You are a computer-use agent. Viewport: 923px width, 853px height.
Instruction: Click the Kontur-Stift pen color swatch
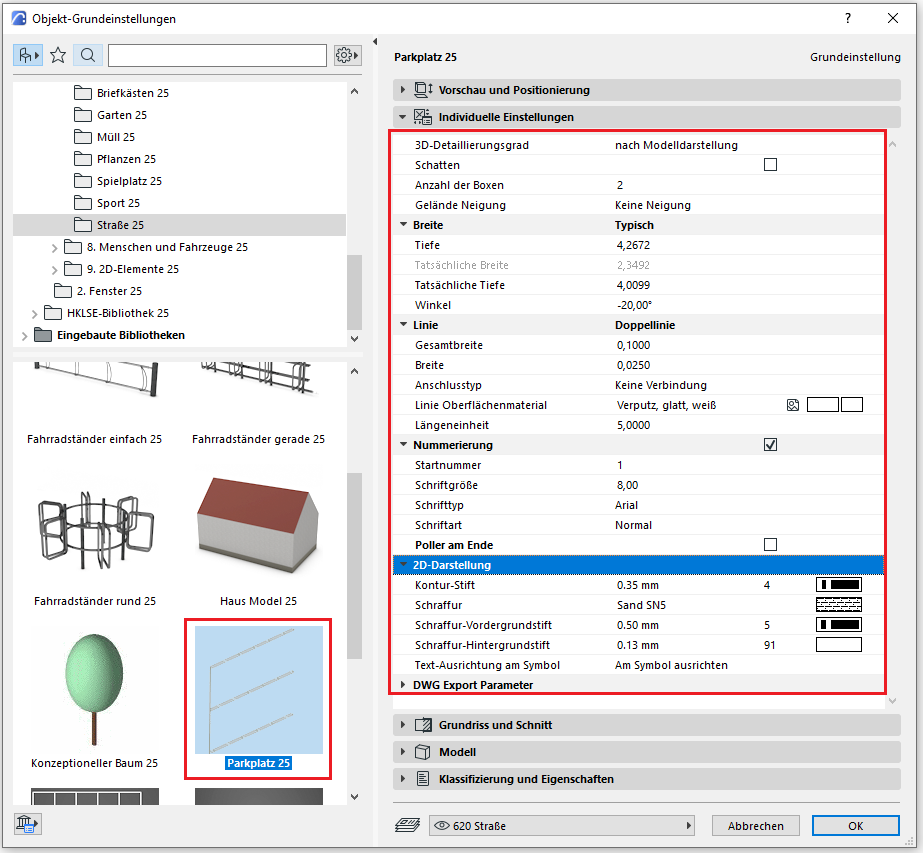(x=839, y=585)
